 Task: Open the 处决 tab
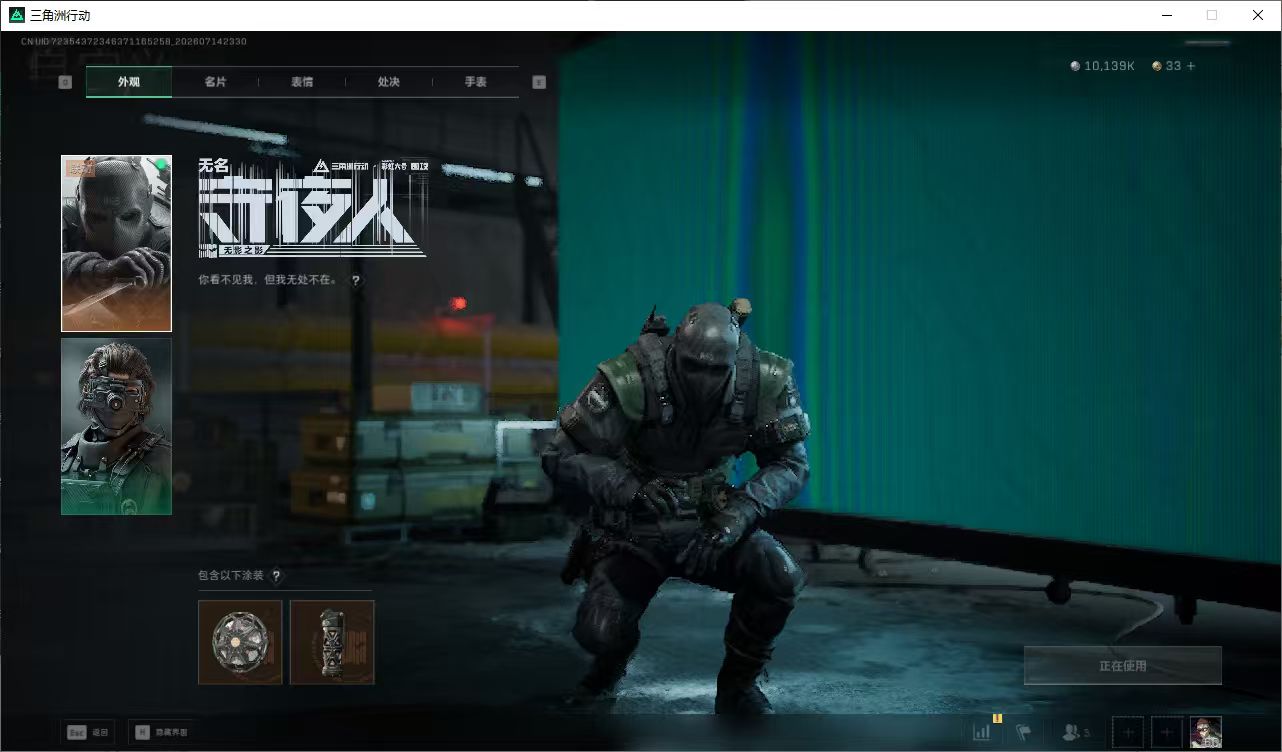tap(389, 82)
